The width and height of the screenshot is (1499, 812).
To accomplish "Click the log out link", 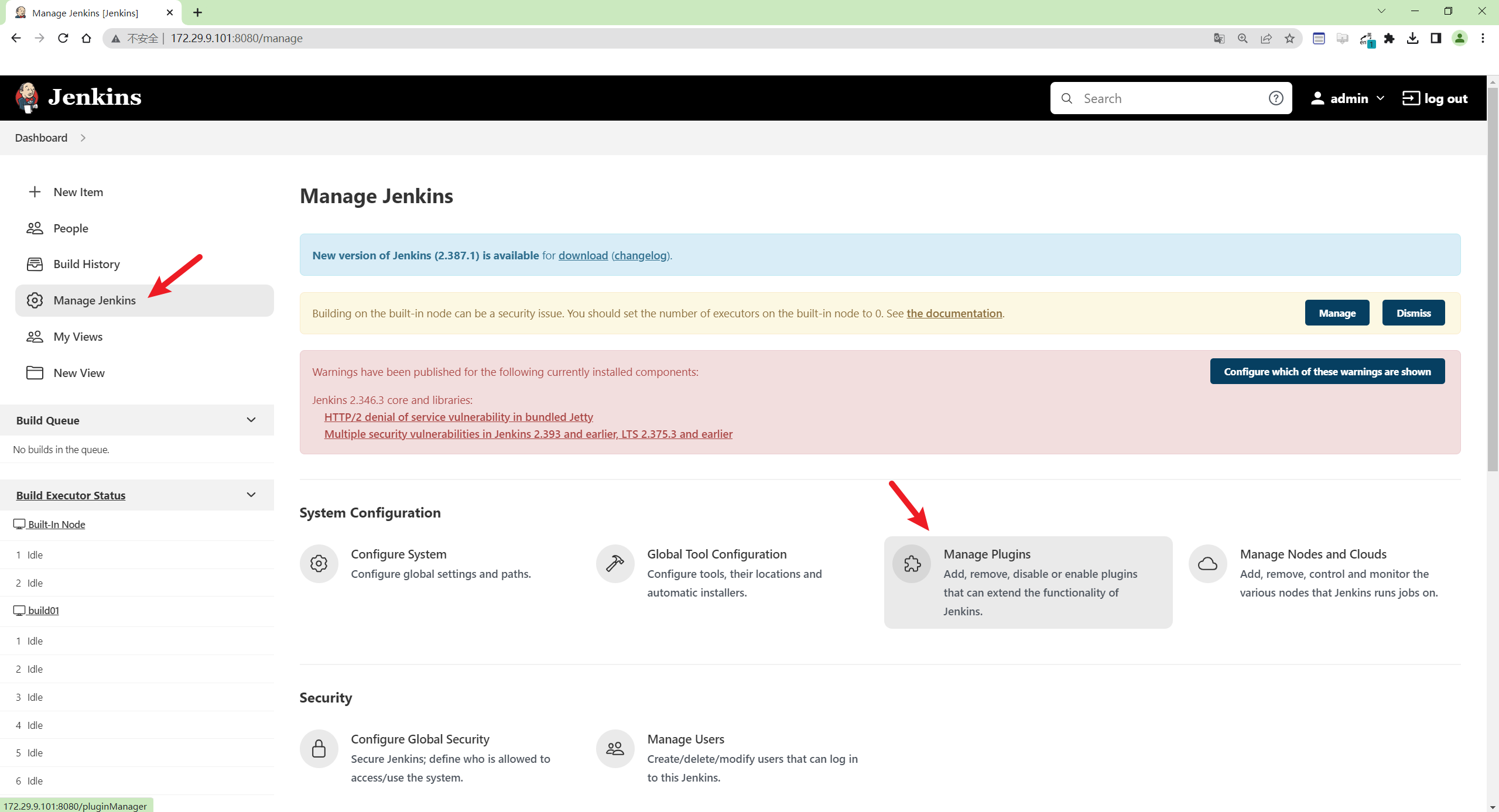I will click(x=1435, y=98).
